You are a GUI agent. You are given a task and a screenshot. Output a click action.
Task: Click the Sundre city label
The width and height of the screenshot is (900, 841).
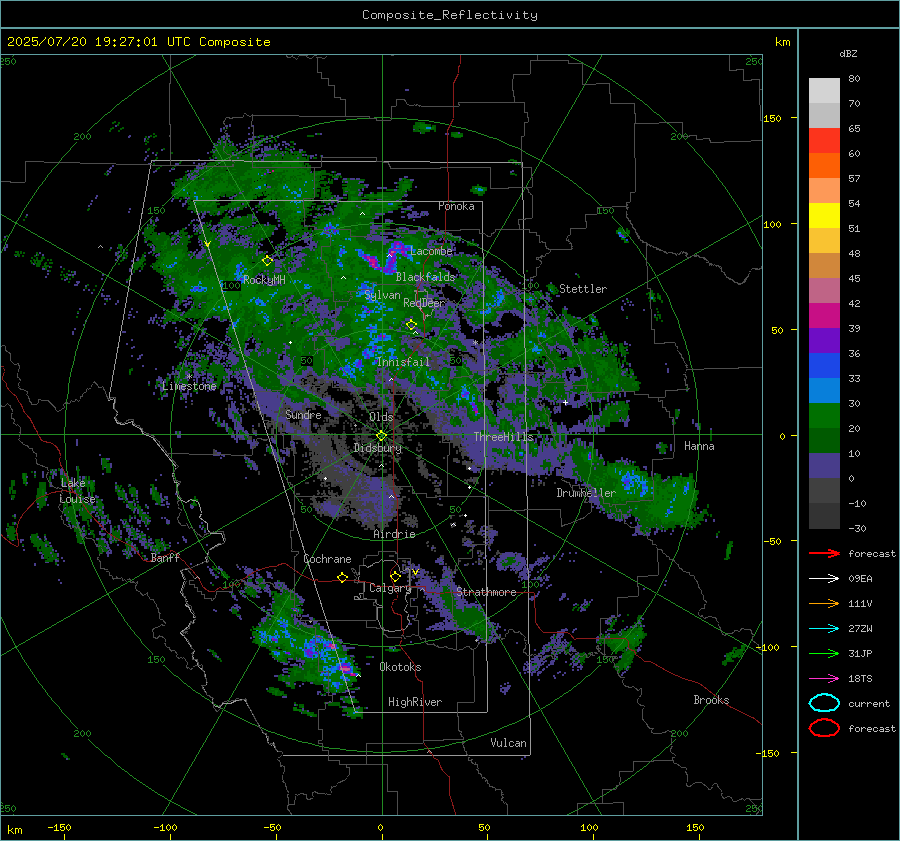(304, 414)
